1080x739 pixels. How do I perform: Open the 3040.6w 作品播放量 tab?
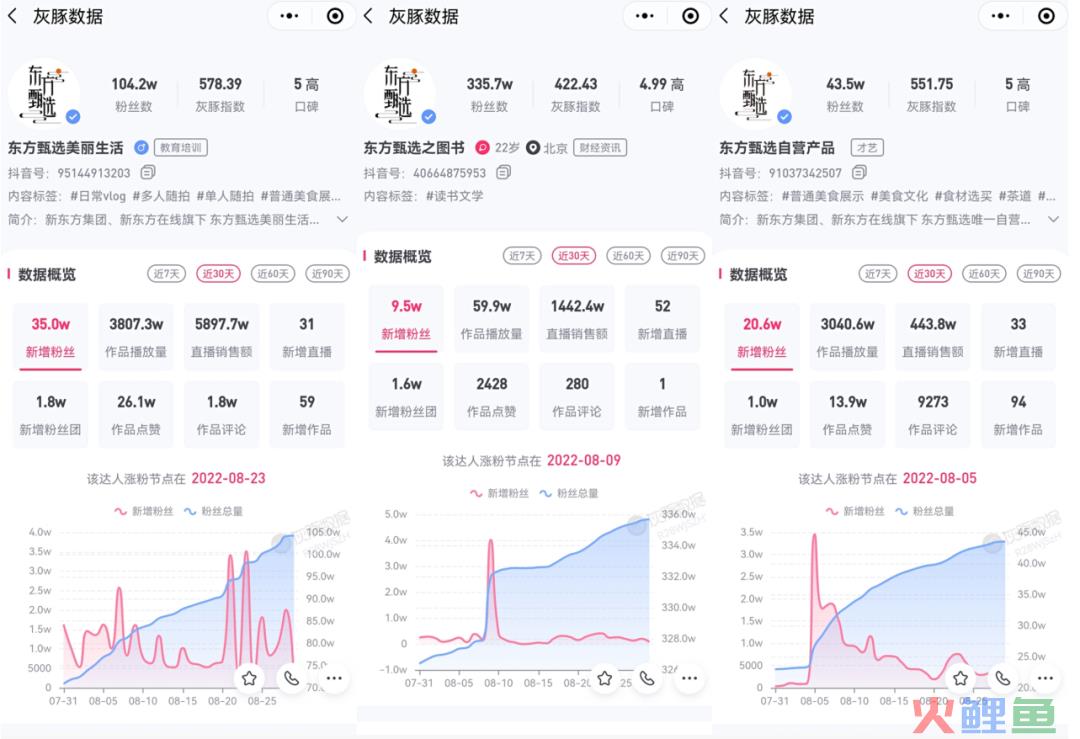coord(847,337)
